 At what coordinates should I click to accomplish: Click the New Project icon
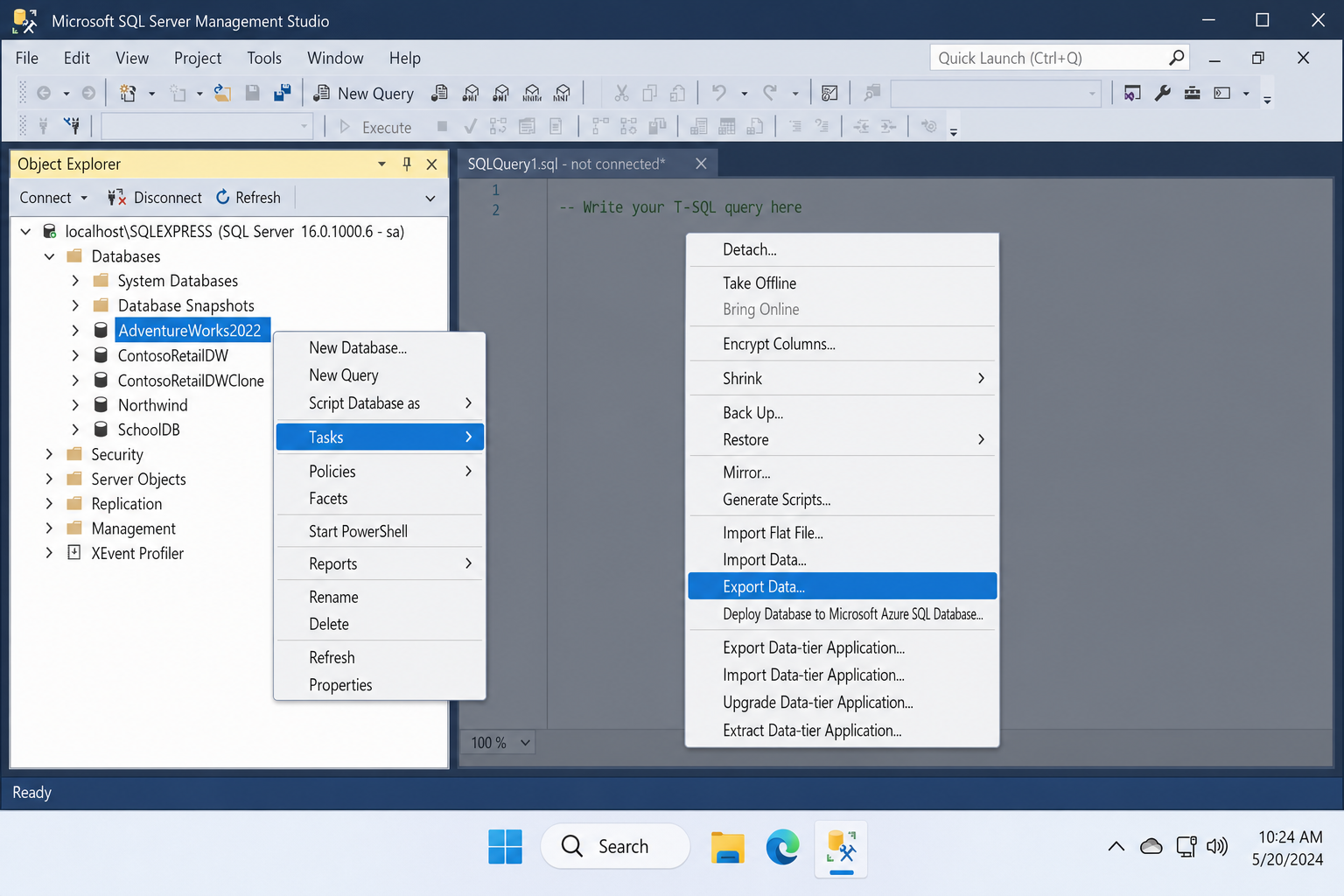point(128,93)
